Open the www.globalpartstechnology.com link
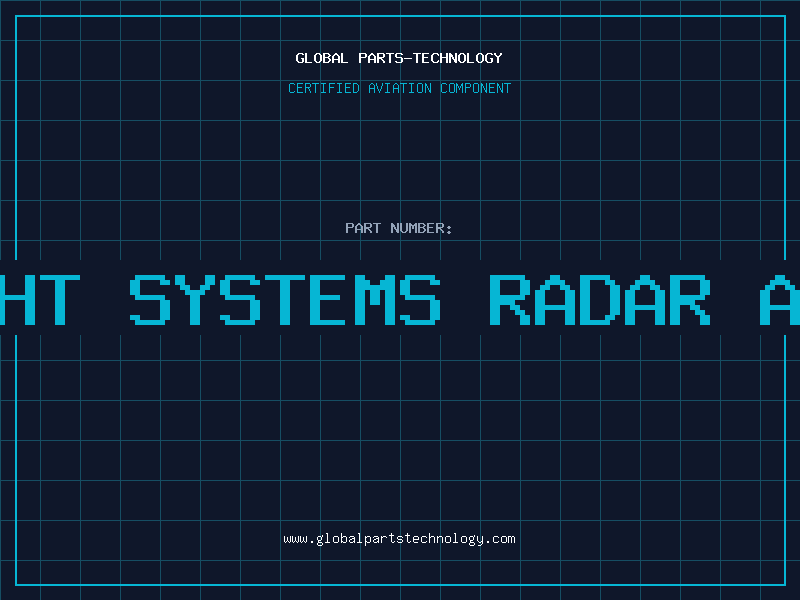Screen dimensions: 800x600 click(x=399, y=539)
